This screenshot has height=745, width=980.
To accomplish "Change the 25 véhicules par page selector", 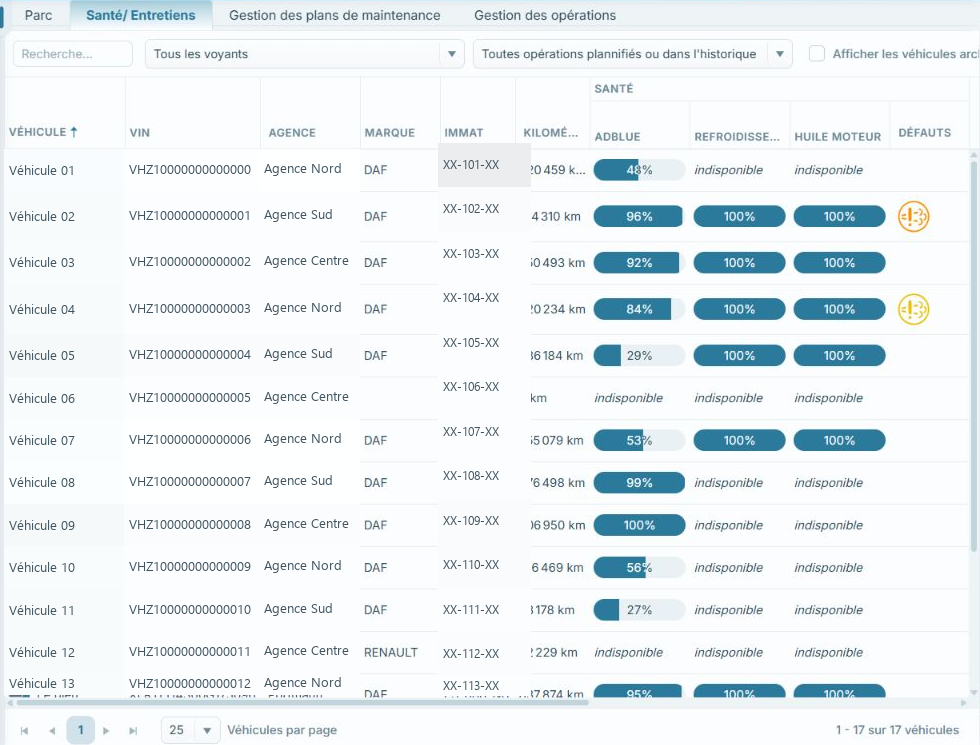I will point(191,730).
